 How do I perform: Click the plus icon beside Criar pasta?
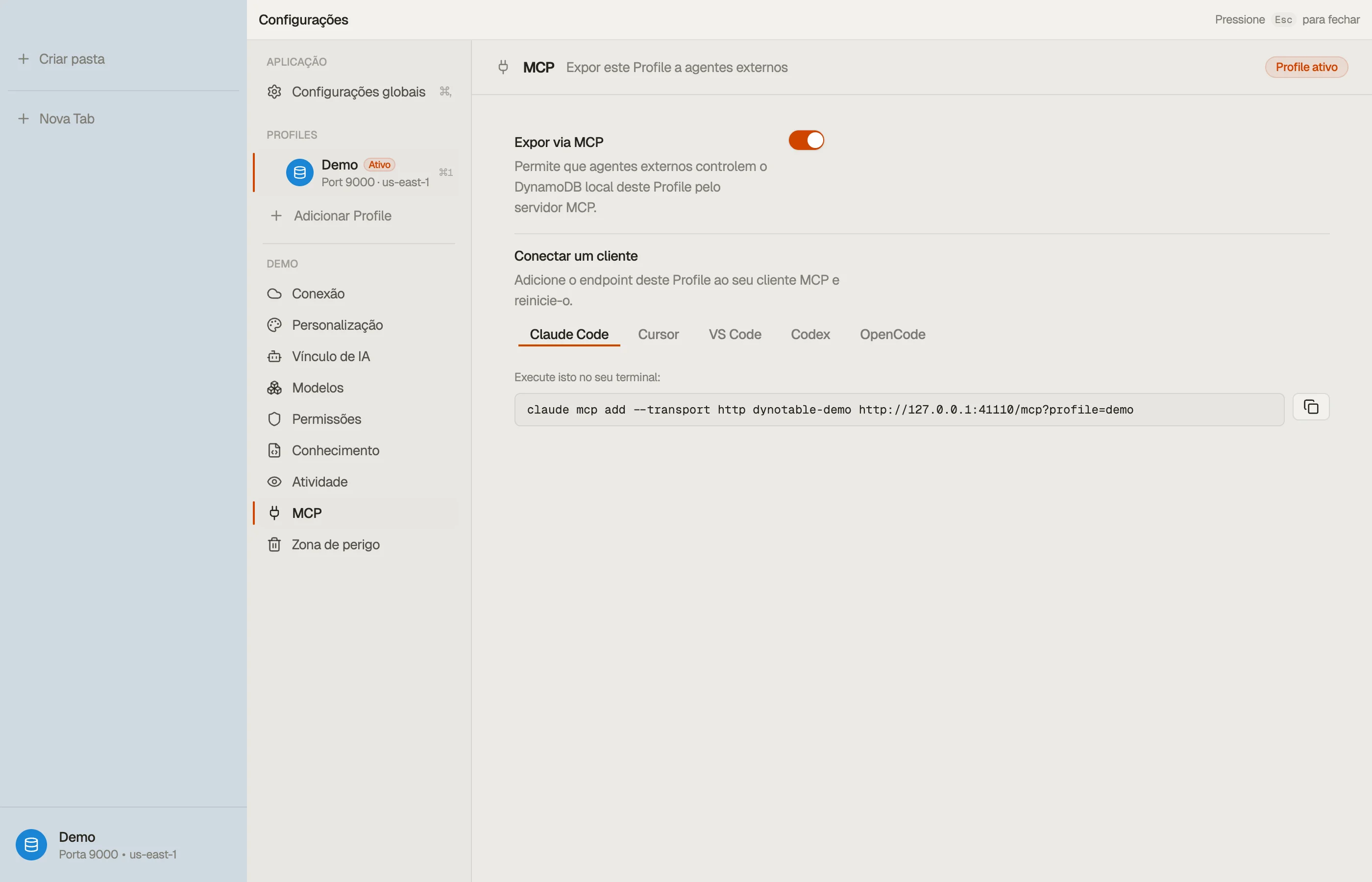tap(24, 59)
